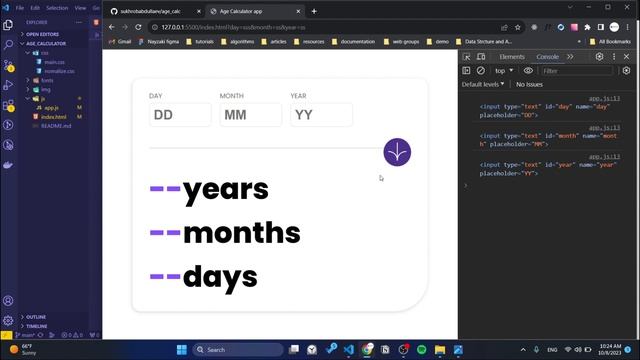Click the Spotify icon in the taskbar
This screenshot has width=640, height=360.
tap(422, 350)
